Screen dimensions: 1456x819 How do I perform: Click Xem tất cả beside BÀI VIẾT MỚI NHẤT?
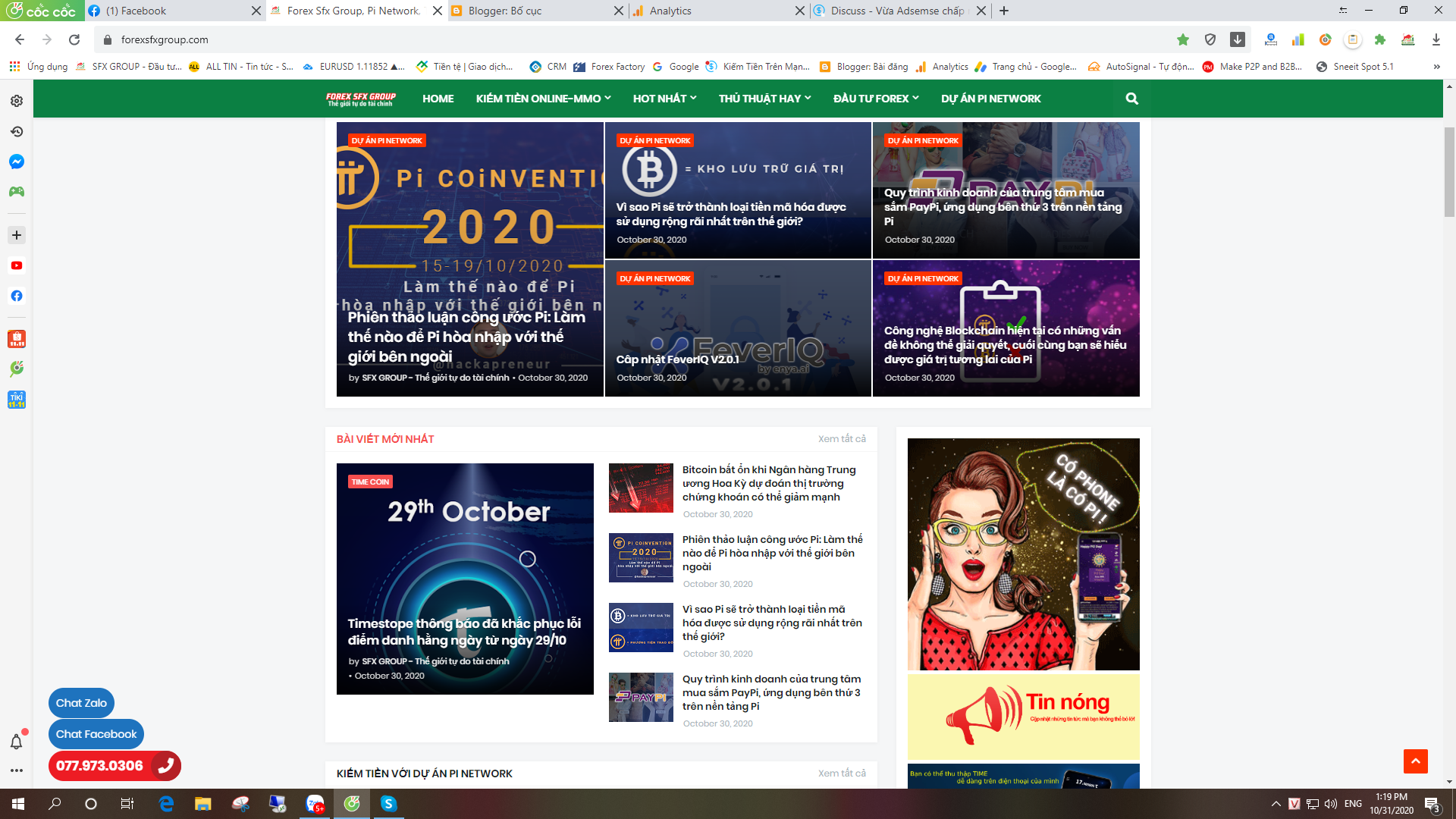point(842,439)
